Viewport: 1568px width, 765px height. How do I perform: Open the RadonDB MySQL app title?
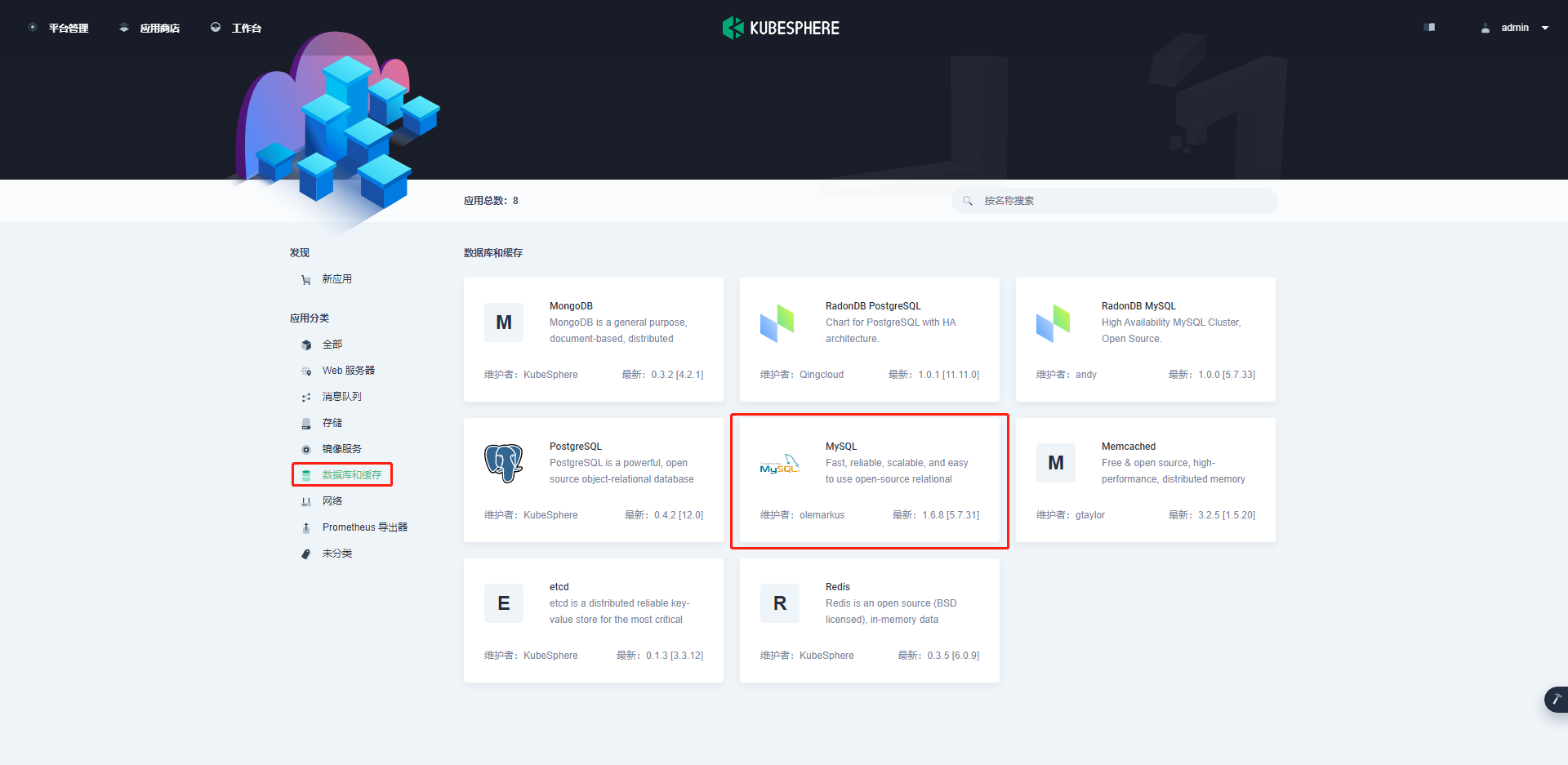point(1138,306)
